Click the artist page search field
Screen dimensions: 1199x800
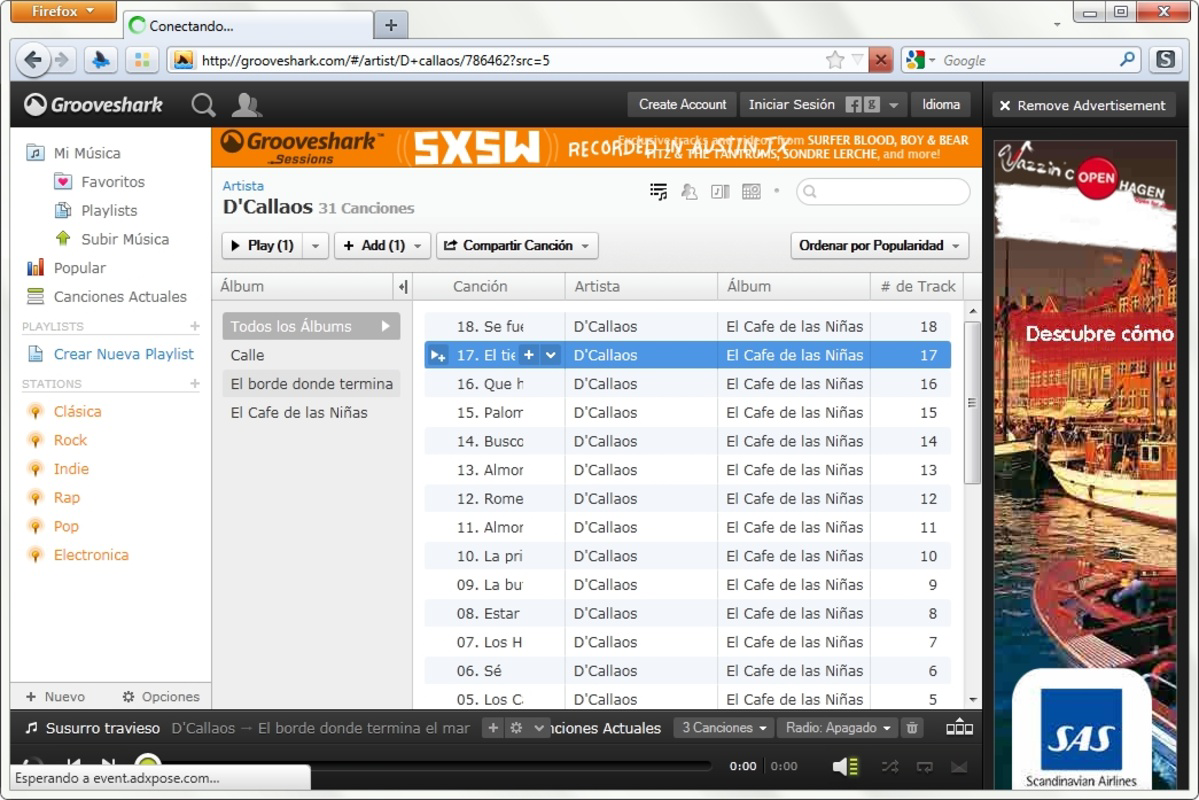click(x=883, y=192)
